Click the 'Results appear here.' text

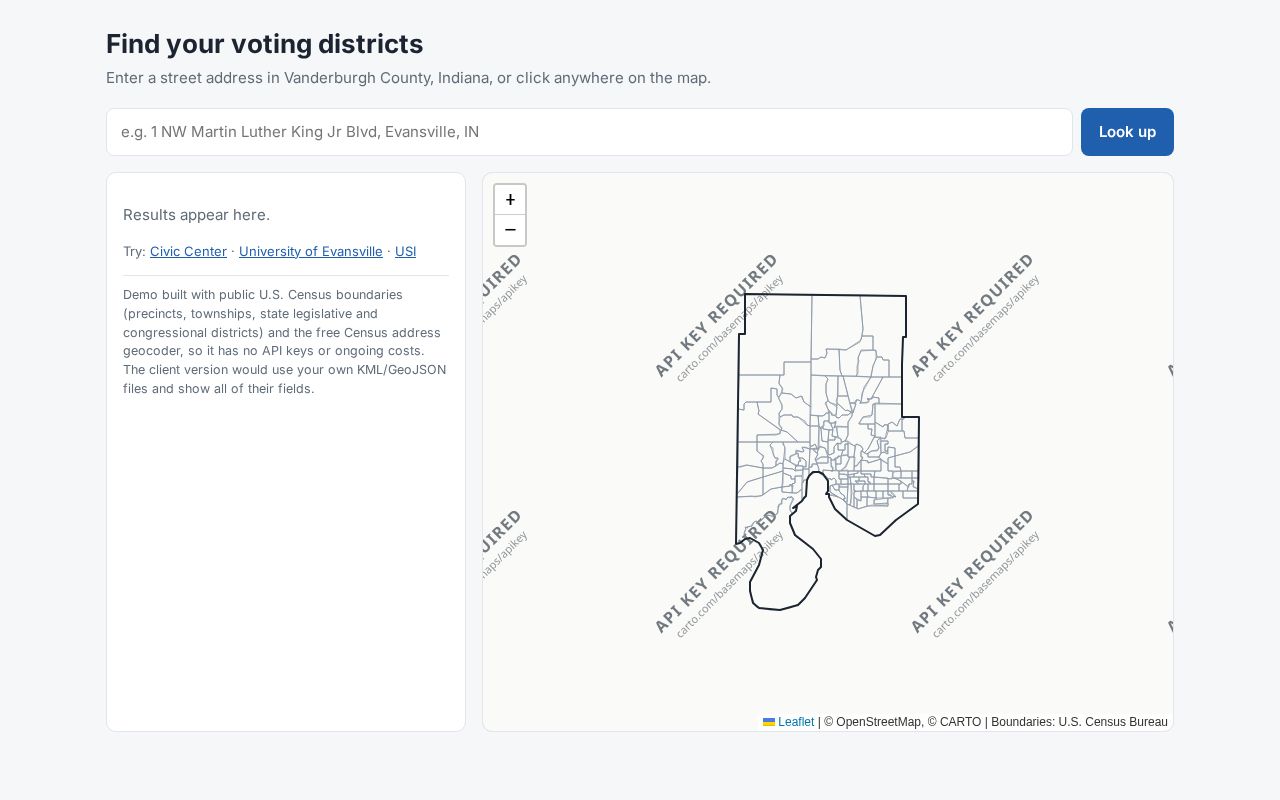(196, 215)
